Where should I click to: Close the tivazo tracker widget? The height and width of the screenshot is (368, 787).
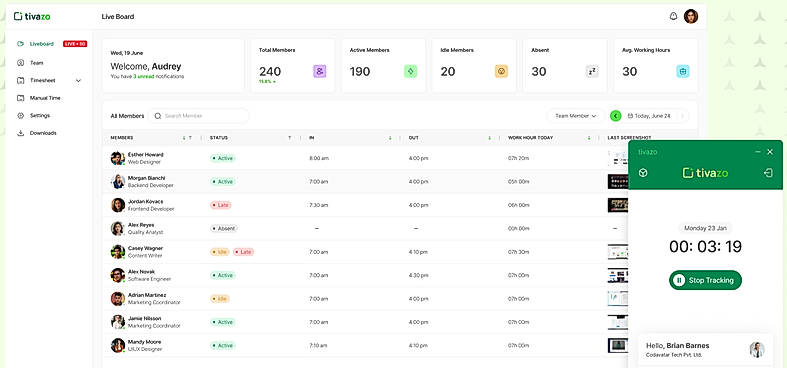pyautogui.click(x=770, y=152)
